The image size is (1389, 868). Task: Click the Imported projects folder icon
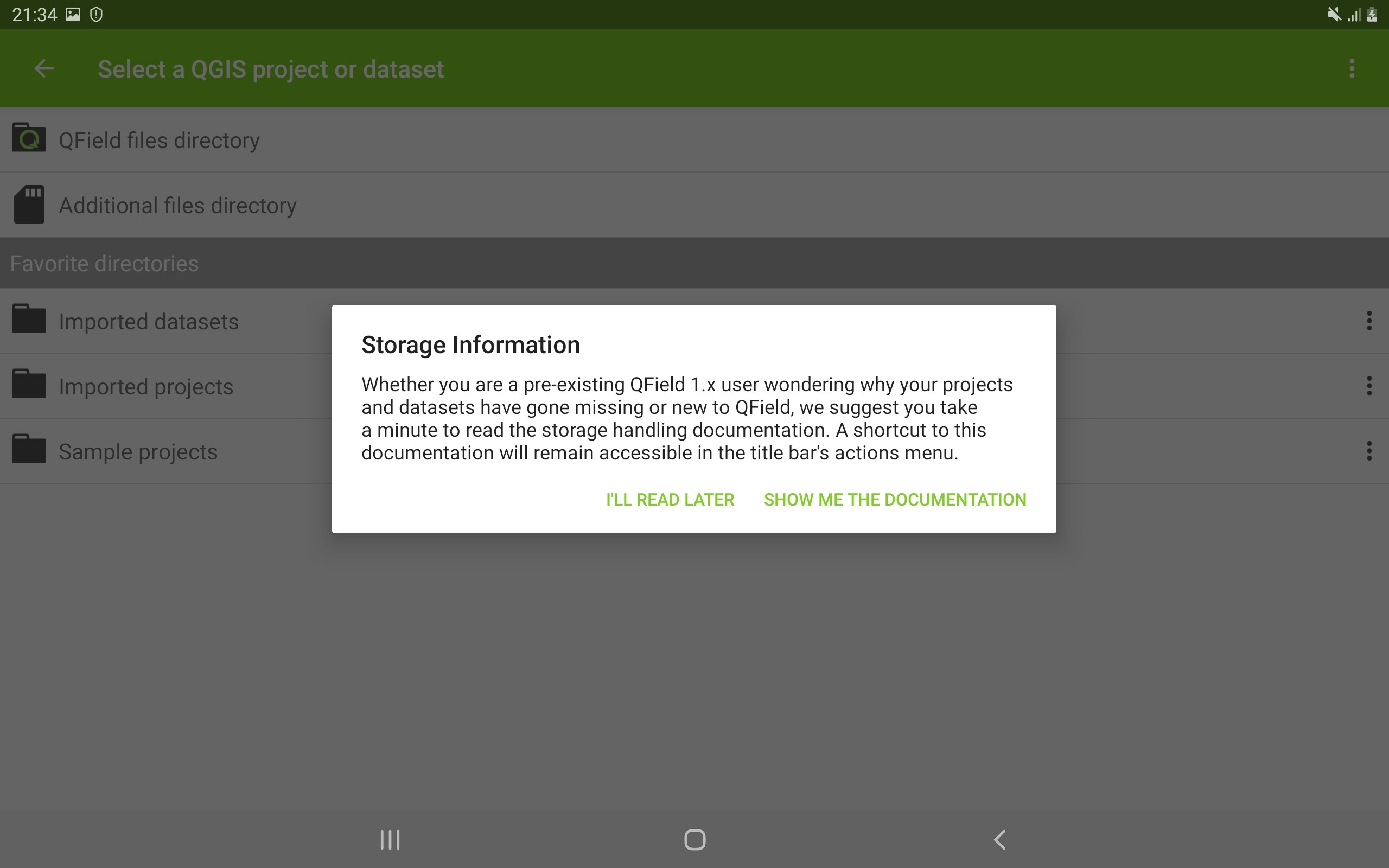pyautogui.click(x=29, y=384)
